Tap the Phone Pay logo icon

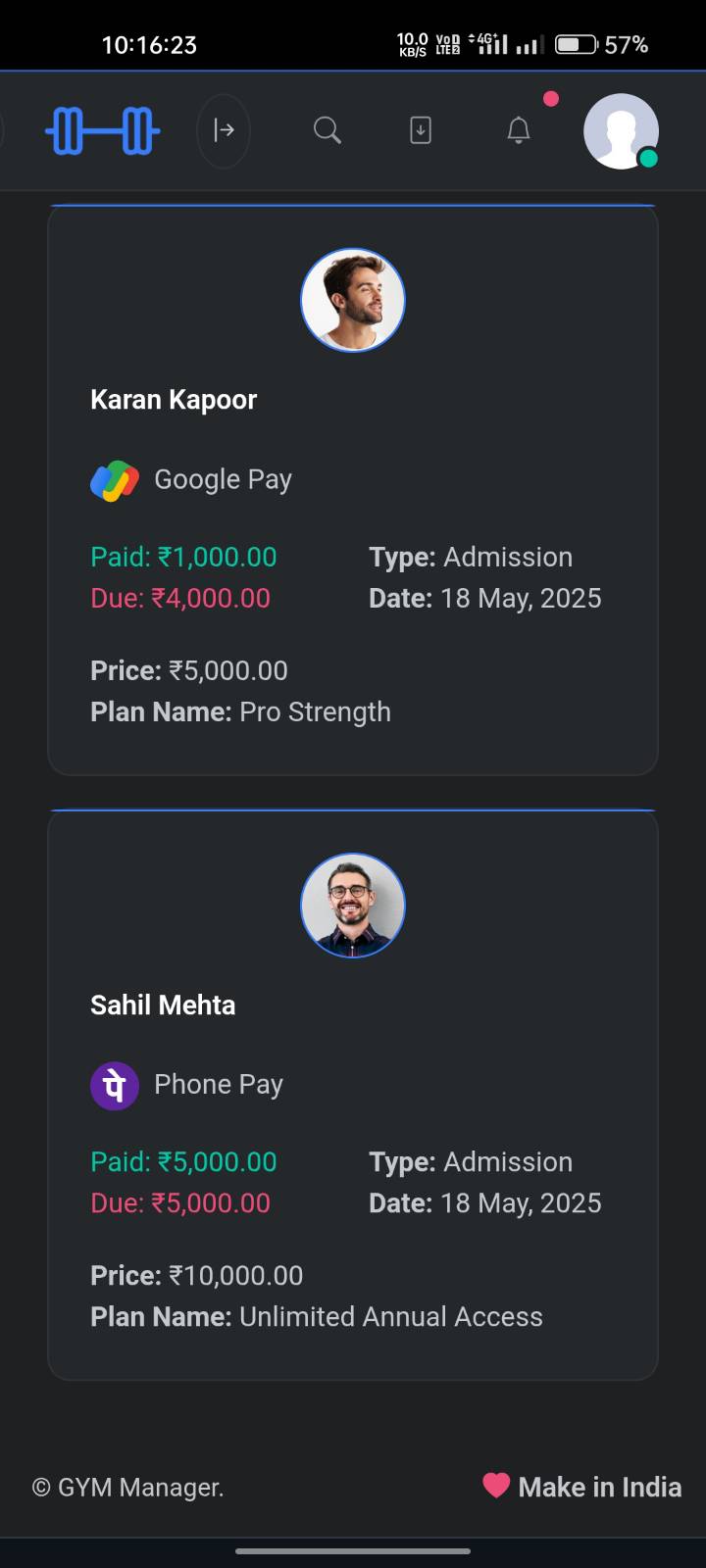click(x=115, y=1086)
